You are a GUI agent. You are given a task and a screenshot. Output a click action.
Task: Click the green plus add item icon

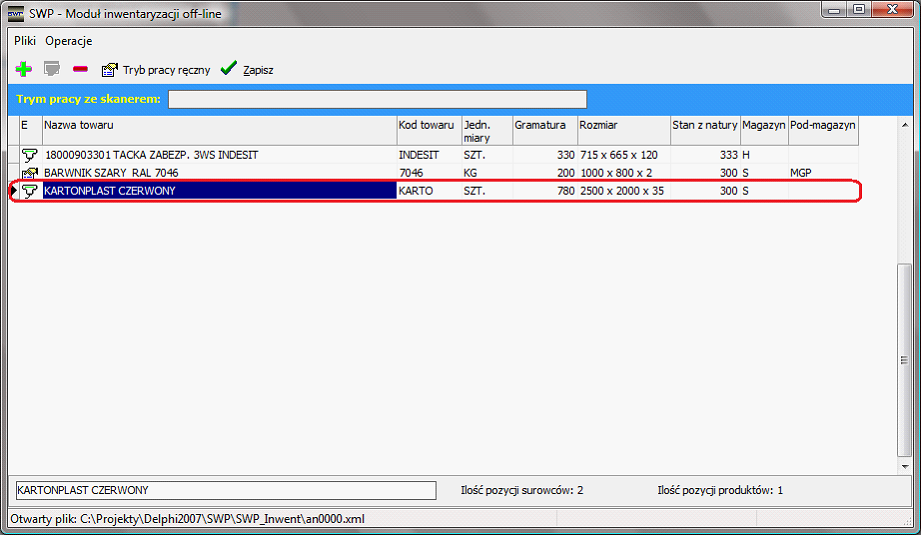click(x=23, y=70)
